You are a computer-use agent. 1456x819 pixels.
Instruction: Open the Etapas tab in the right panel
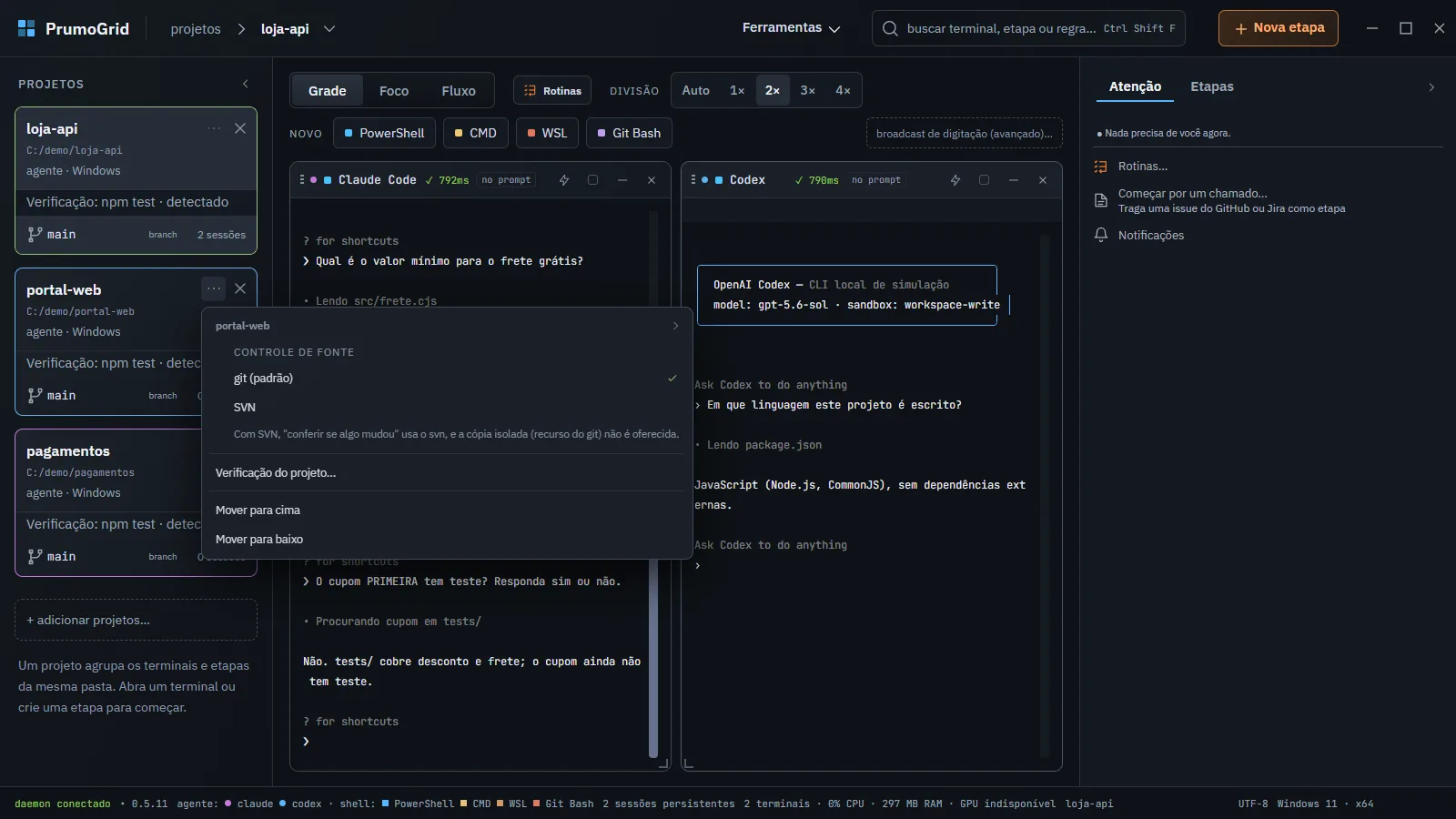1212,86
